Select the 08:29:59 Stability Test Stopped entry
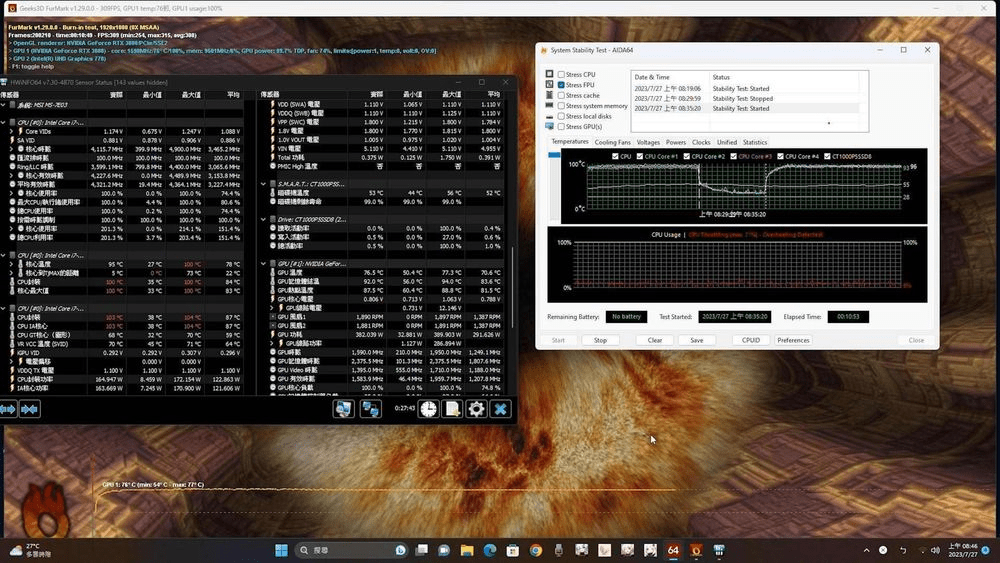Image resolution: width=1000 pixels, height=563 pixels. 745,99
